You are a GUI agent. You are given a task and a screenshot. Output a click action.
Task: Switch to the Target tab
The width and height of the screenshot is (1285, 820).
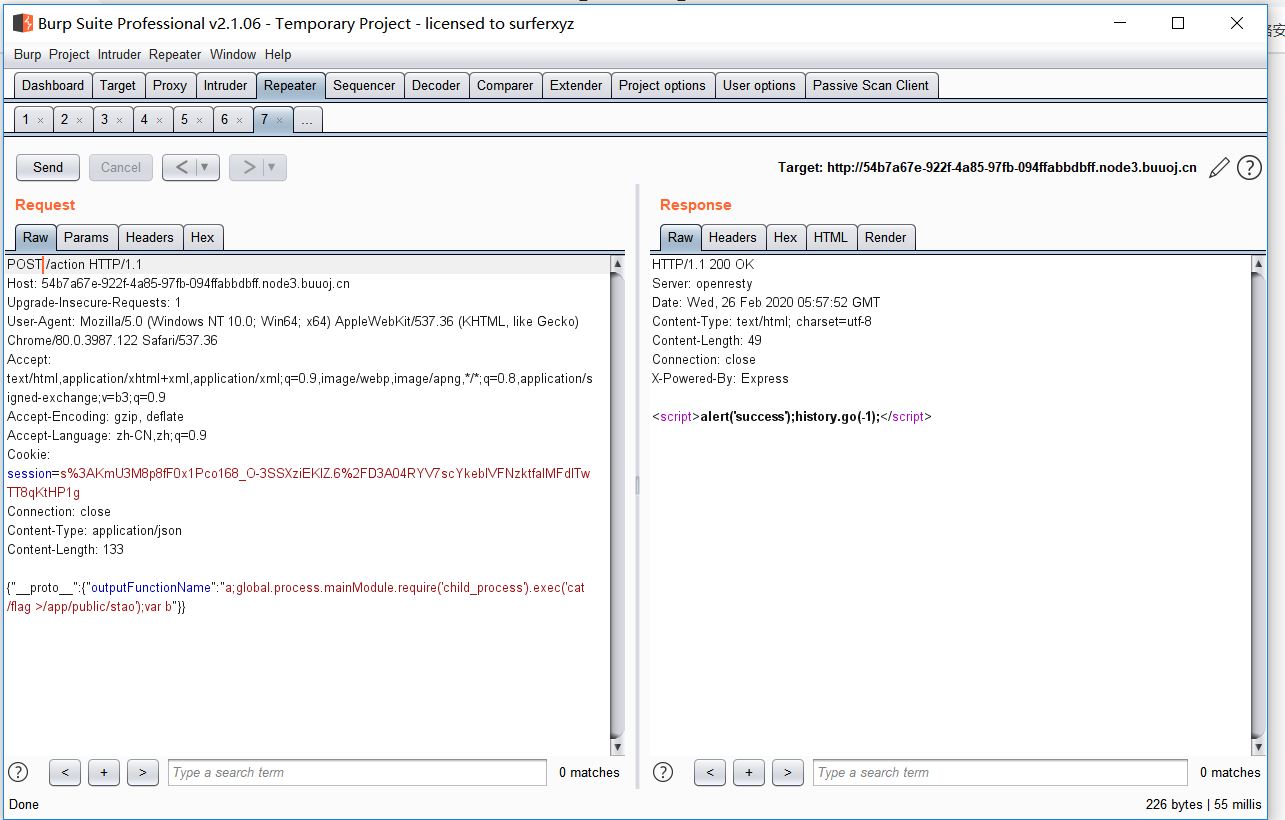[118, 85]
